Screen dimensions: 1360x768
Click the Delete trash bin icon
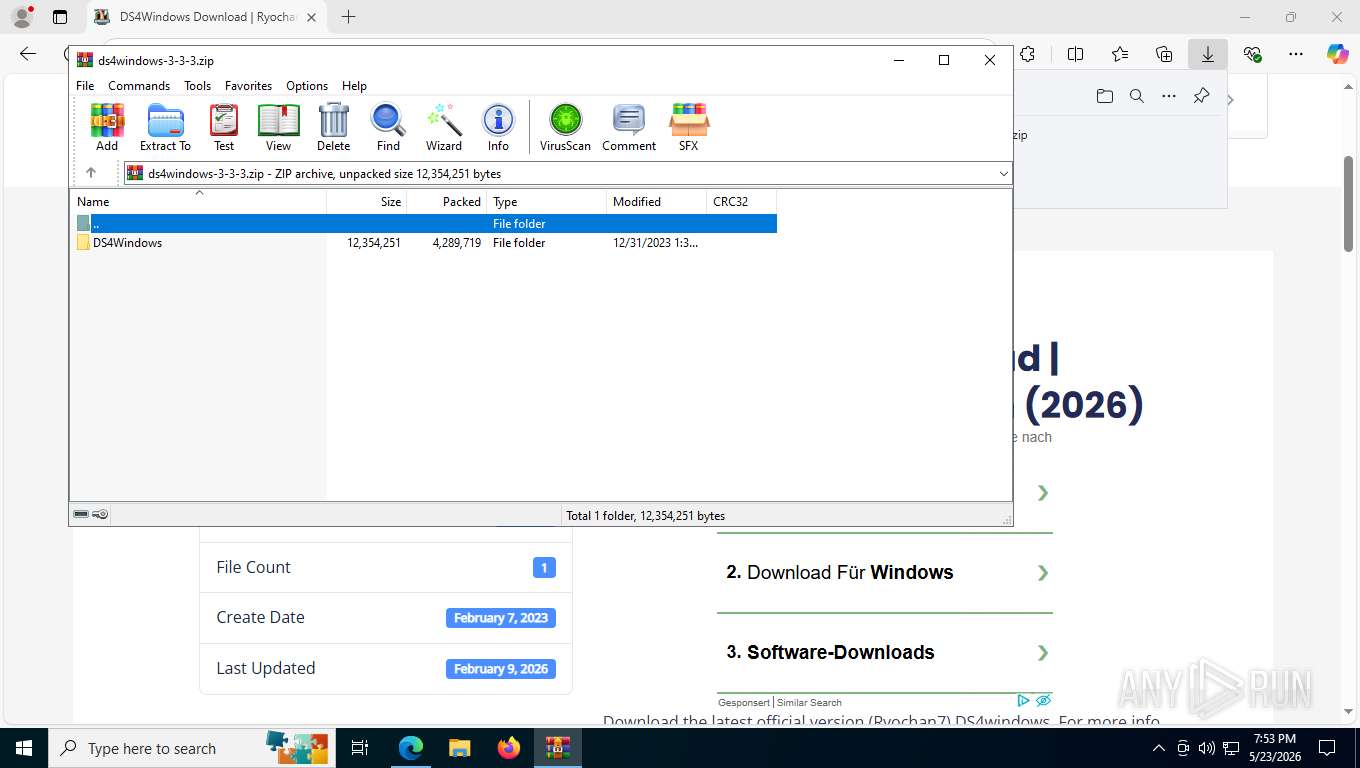[x=333, y=127]
